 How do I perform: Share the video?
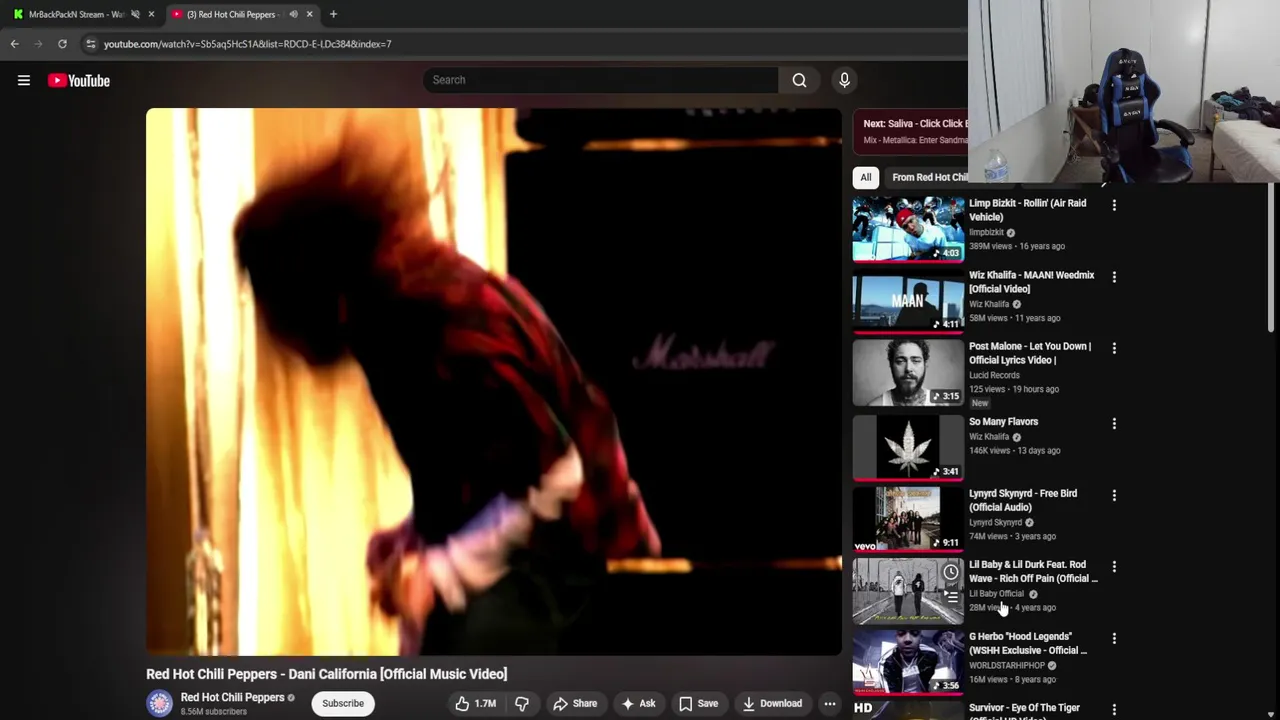point(575,703)
